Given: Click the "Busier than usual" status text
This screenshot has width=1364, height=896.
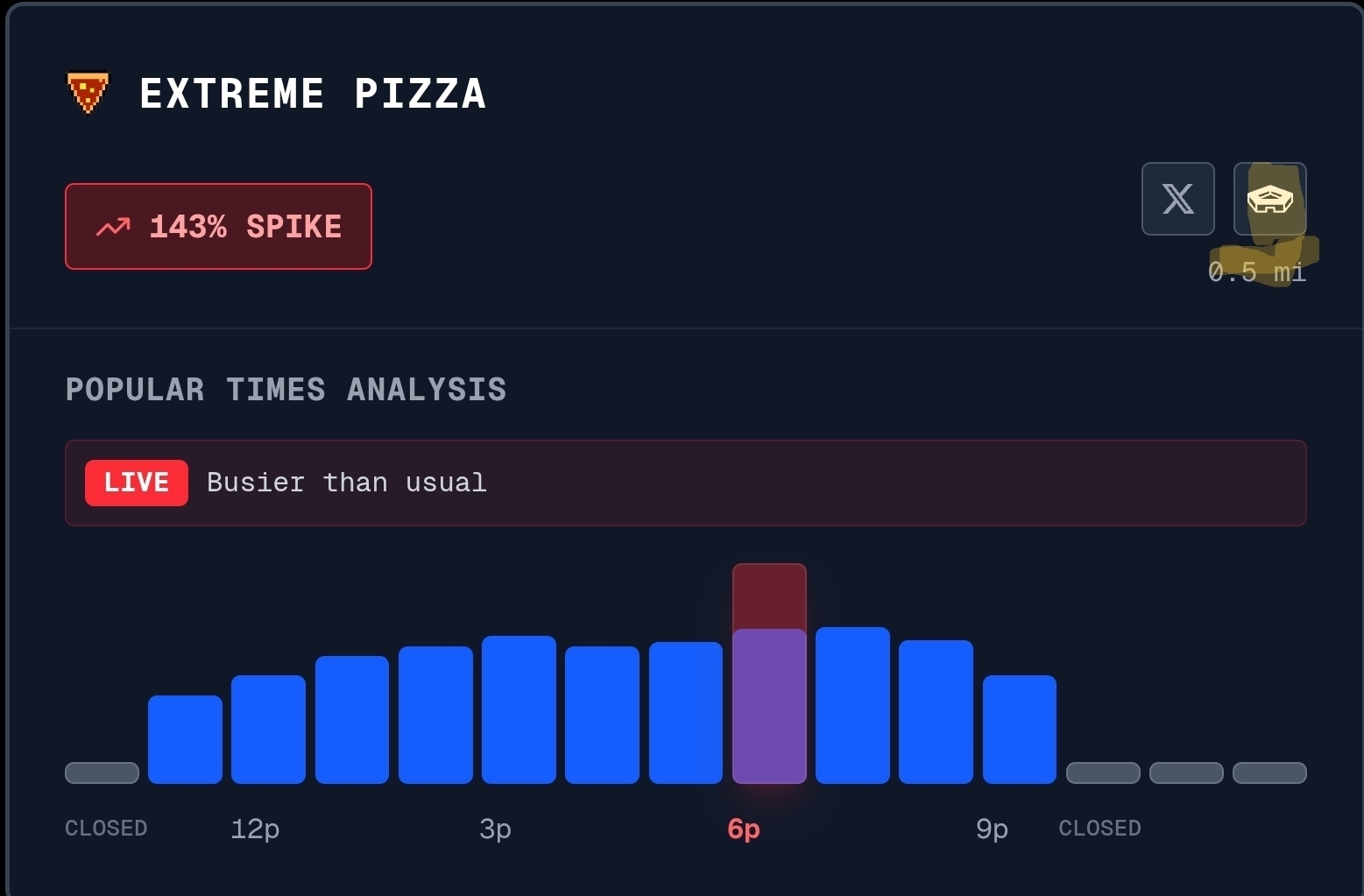Looking at the screenshot, I should [x=346, y=483].
